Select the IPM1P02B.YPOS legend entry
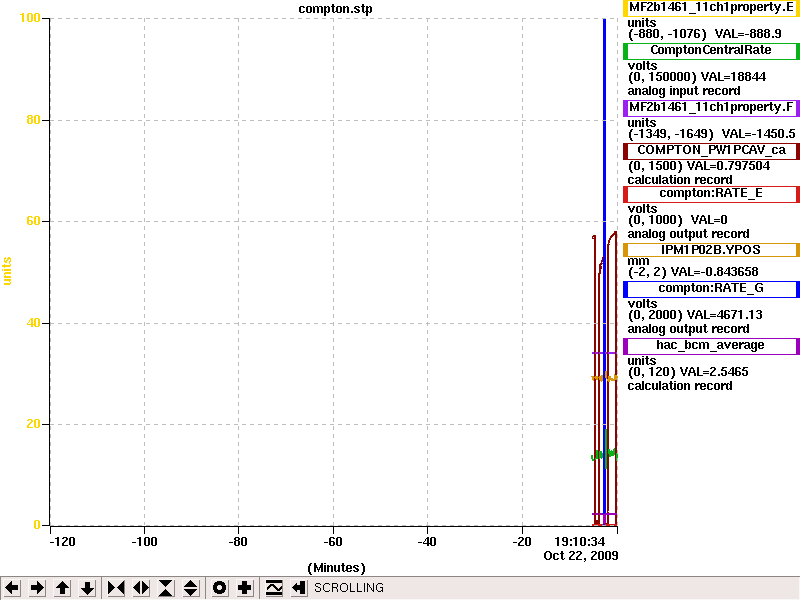Screen dimensions: 800x600 [x=711, y=250]
